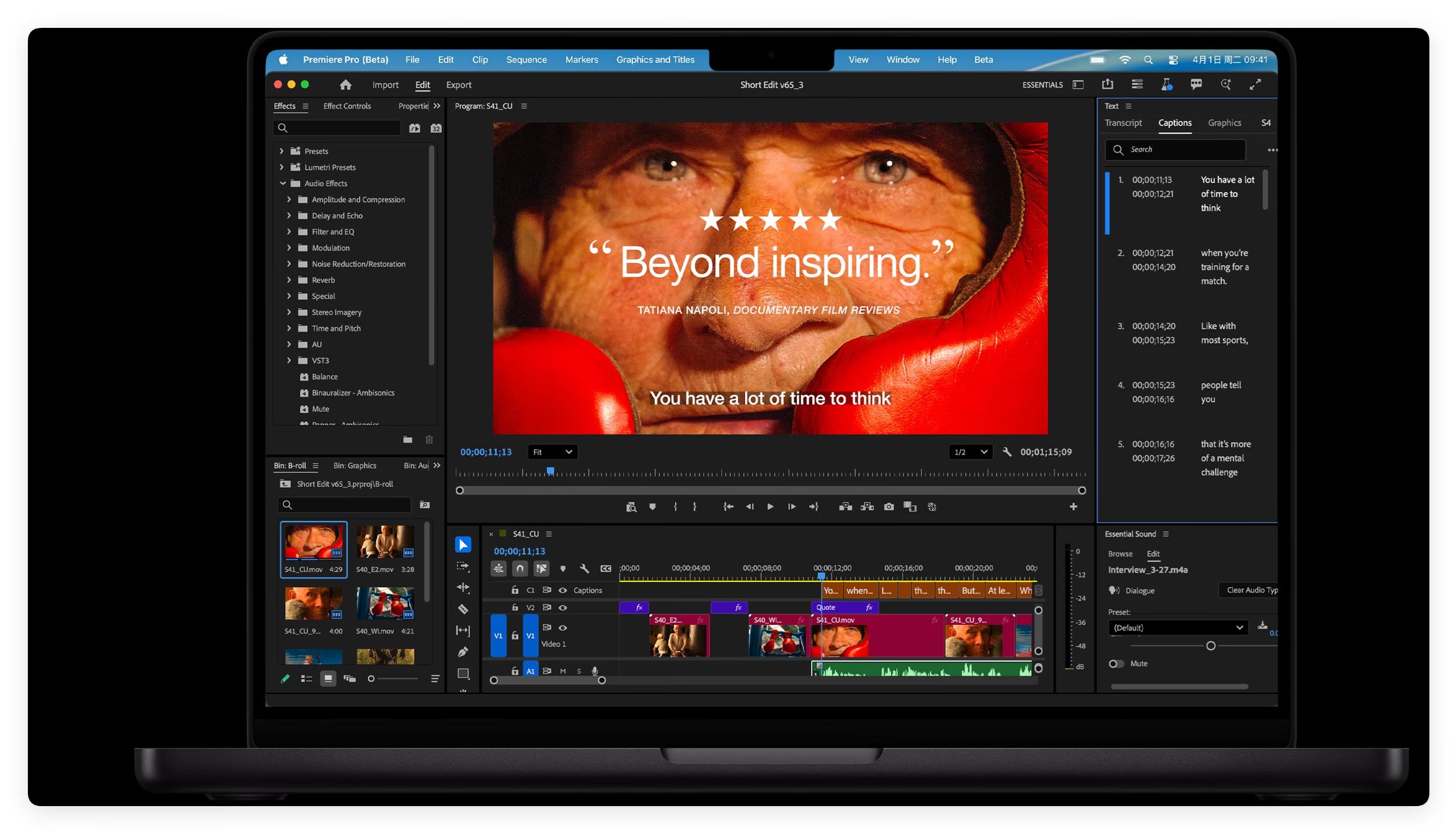Open the Sequence menu
Image resolution: width=1456 pixels, height=834 pixels.
526,59
